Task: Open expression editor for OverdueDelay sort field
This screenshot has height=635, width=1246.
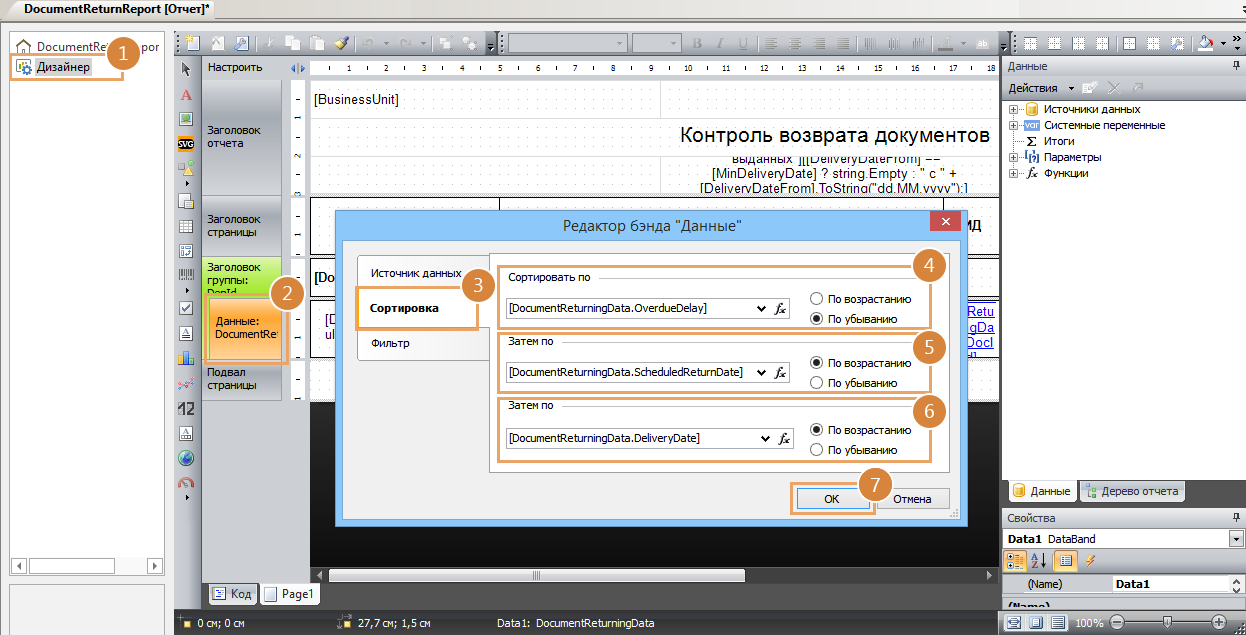Action: tap(782, 309)
